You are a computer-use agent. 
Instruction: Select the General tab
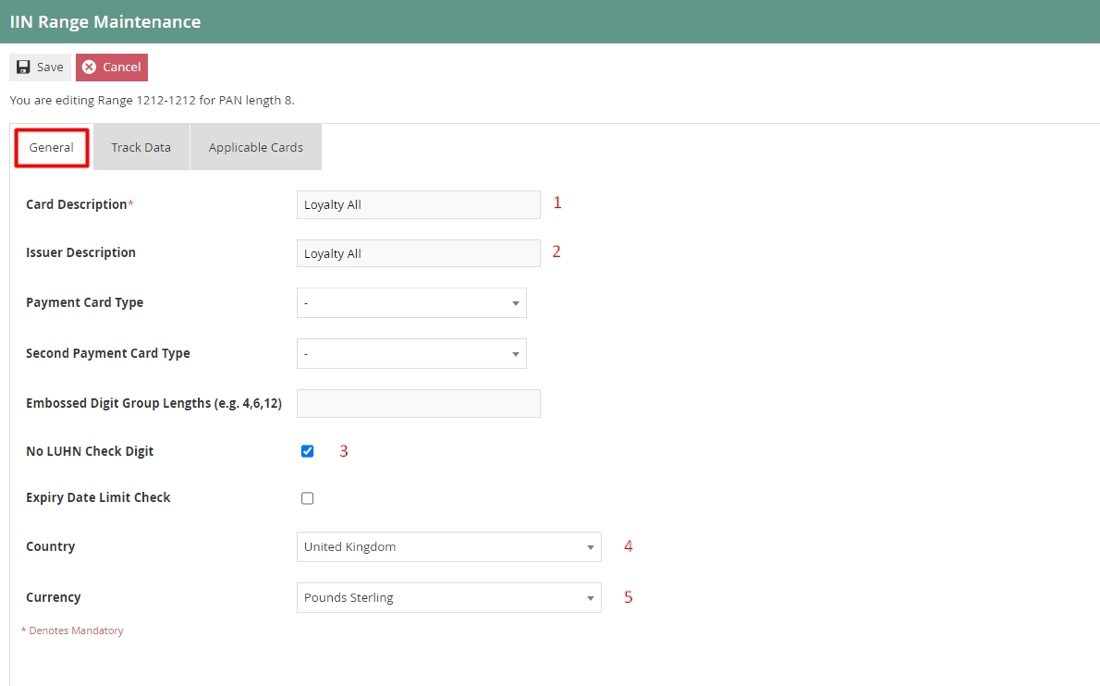point(51,147)
